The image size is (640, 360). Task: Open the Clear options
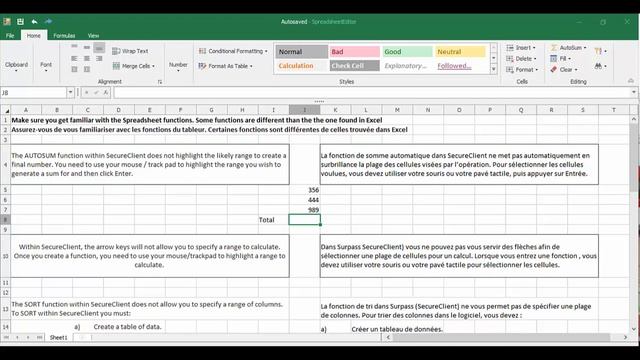[x=564, y=70]
